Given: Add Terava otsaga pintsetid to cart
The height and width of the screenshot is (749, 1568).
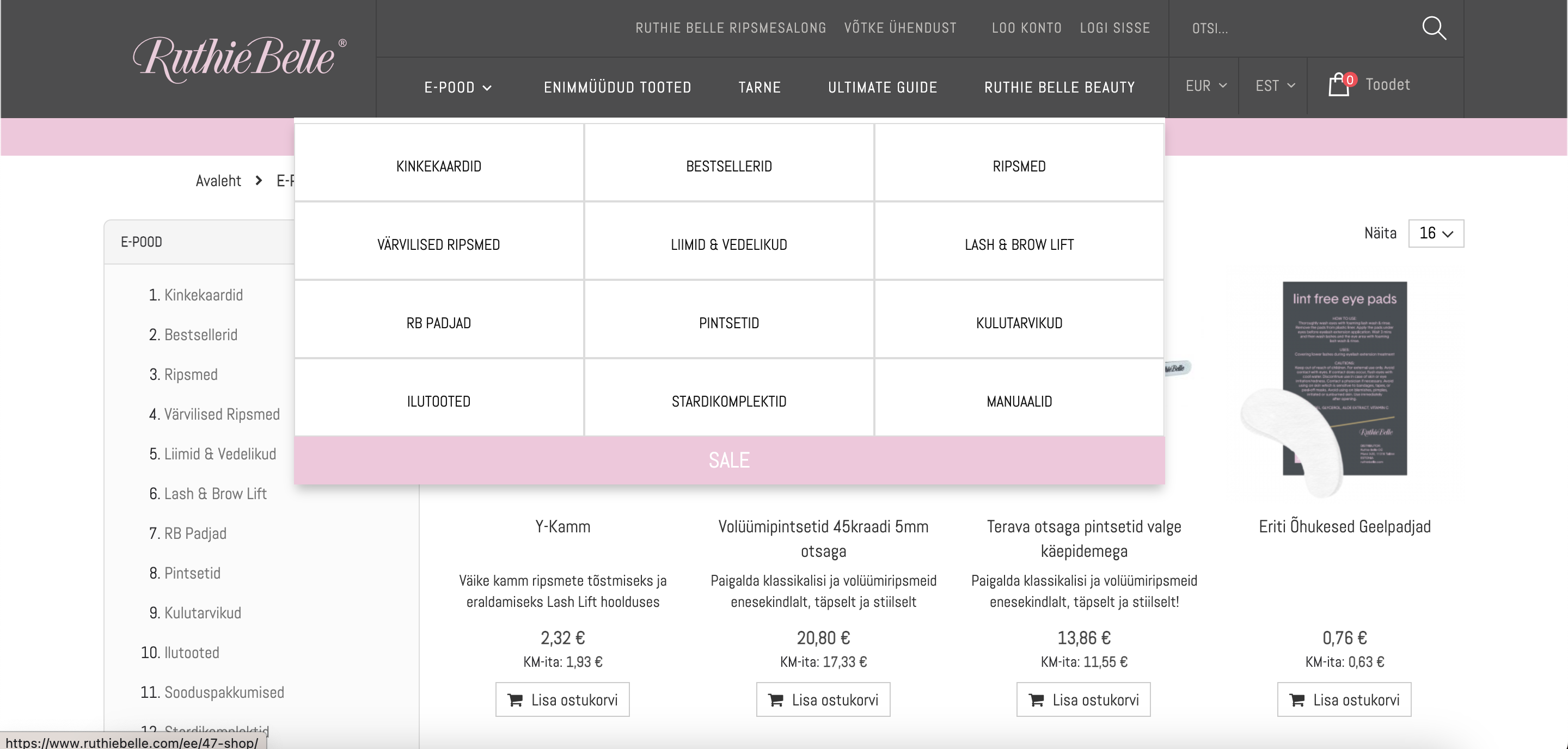Looking at the screenshot, I should (x=1083, y=699).
